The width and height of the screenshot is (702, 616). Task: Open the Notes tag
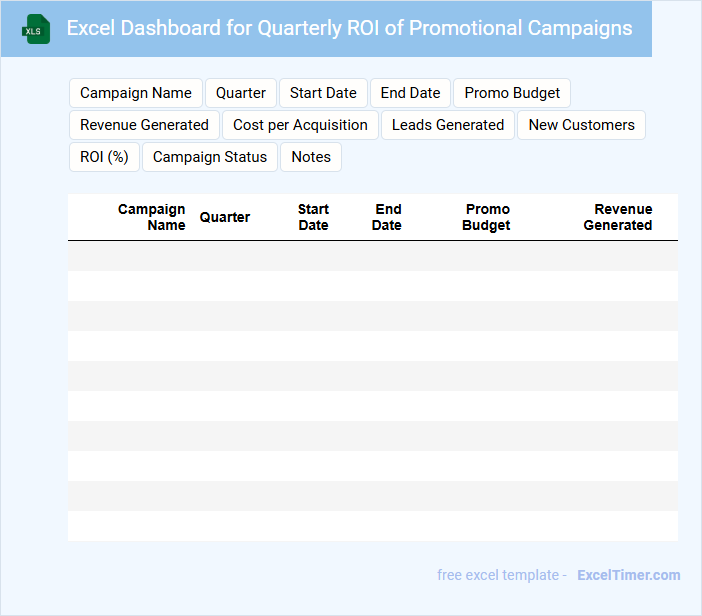click(x=311, y=157)
